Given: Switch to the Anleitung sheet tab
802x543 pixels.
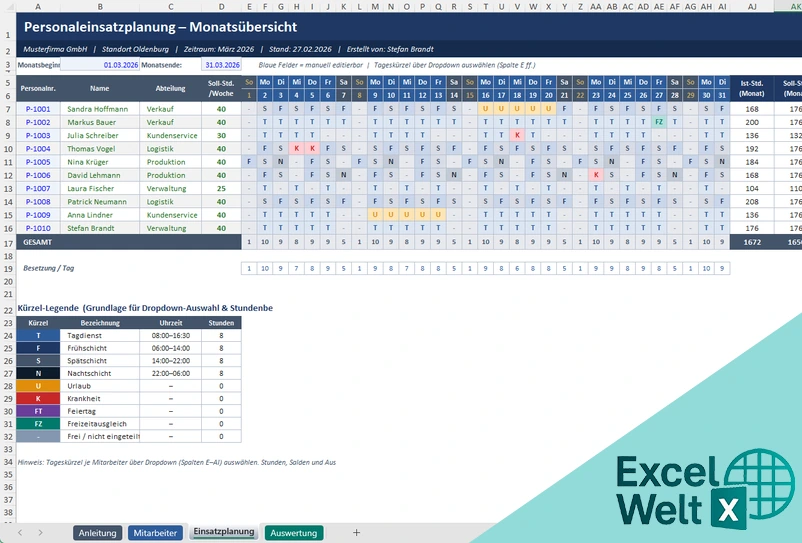Looking at the screenshot, I should tap(97, 533).
